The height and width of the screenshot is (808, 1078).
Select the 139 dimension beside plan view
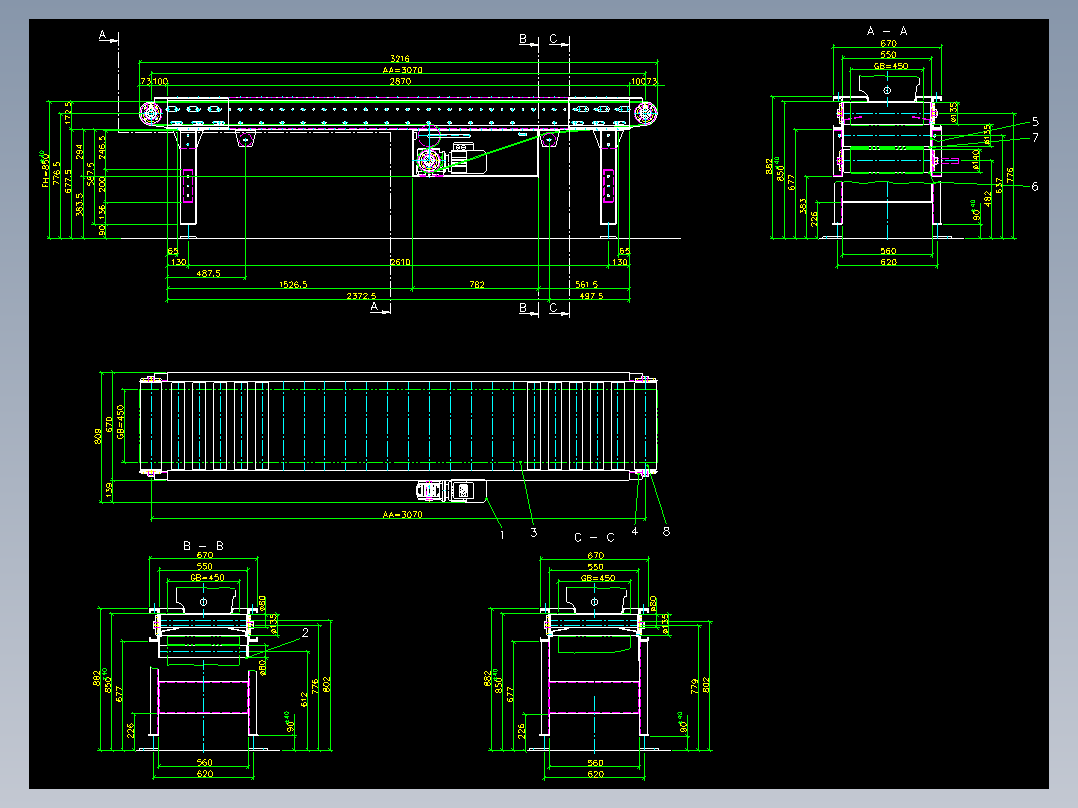click(x=109, y=490)
